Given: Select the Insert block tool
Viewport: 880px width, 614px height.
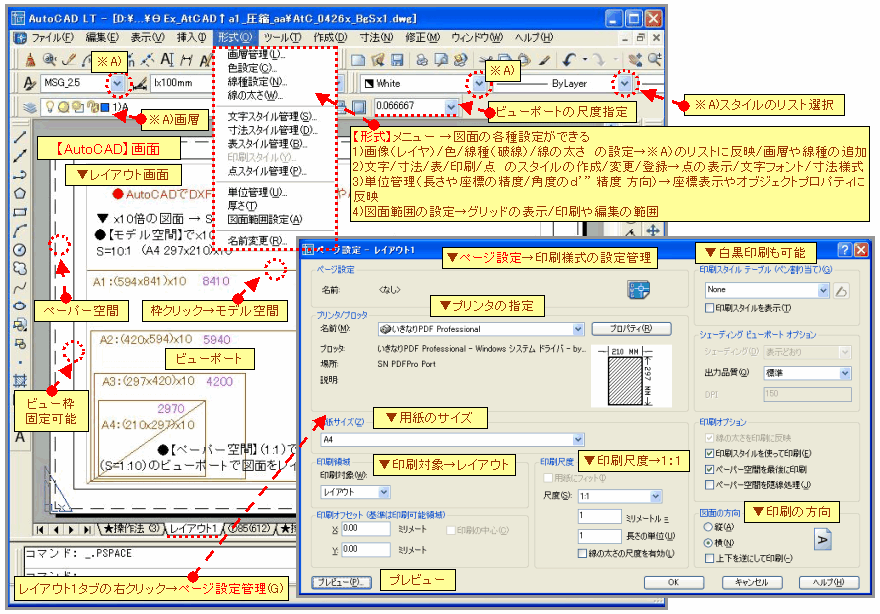Looking at the screenshot, I should [x=20, y=325].
